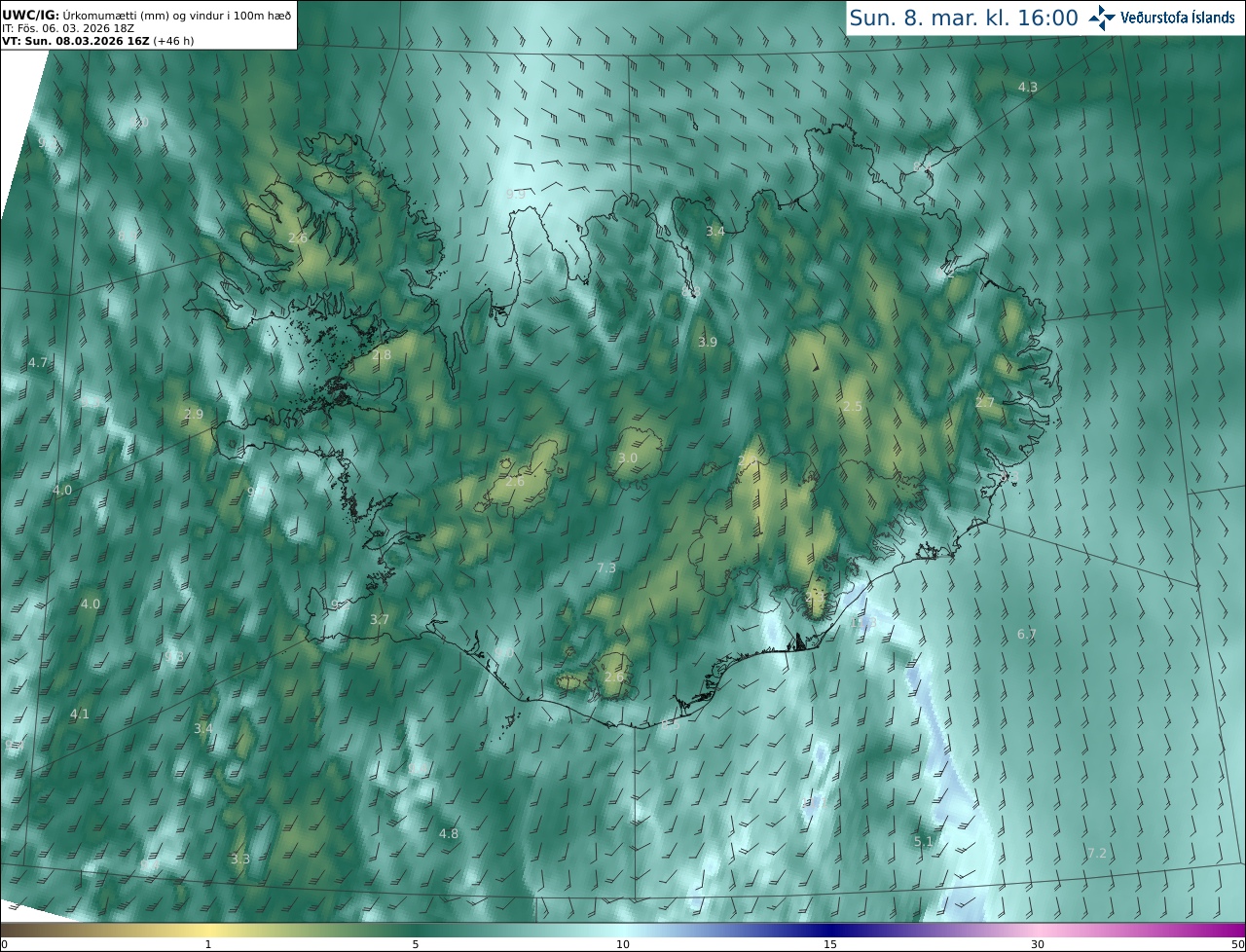This screenshot has height=952, width=1246.
Task: Click the map value 3.7
Action: (380, 619)
